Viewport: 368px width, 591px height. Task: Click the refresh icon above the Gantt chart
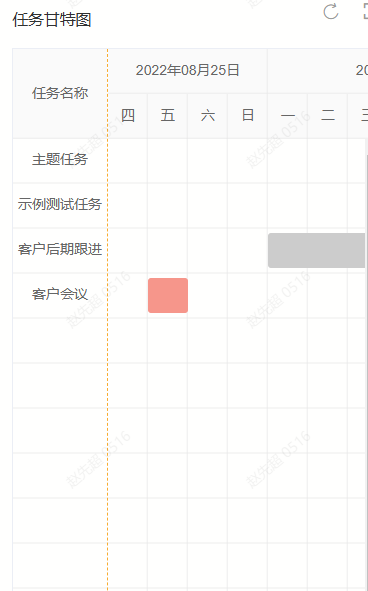(331, 11)
